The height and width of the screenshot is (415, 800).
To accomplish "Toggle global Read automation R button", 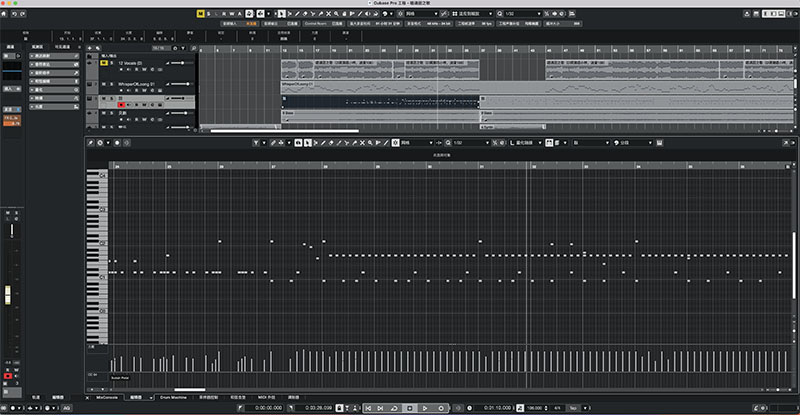I will [x=223, y=14].
